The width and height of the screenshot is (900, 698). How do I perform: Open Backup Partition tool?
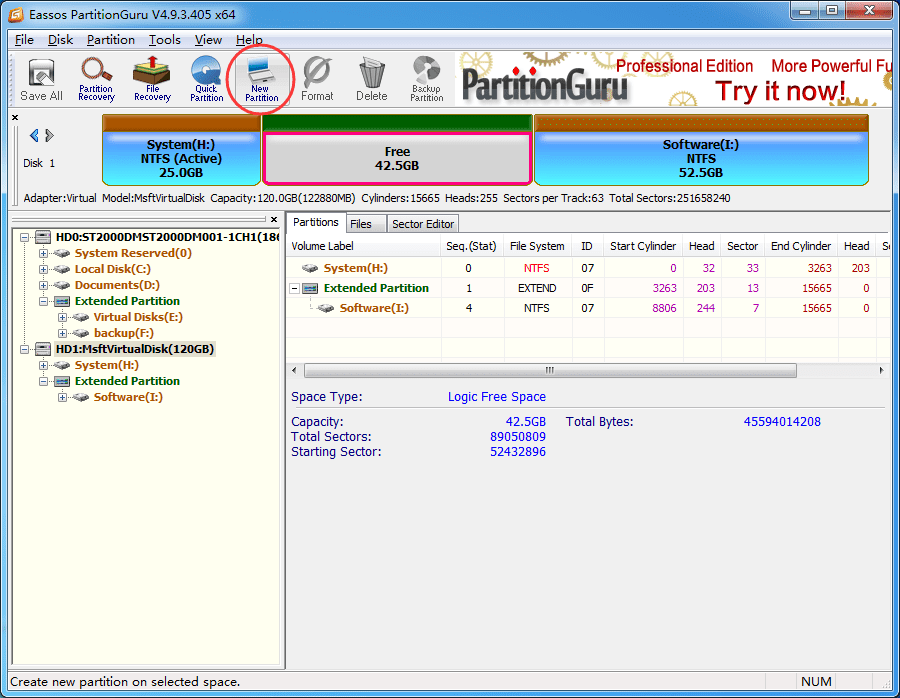click(426, 80)
